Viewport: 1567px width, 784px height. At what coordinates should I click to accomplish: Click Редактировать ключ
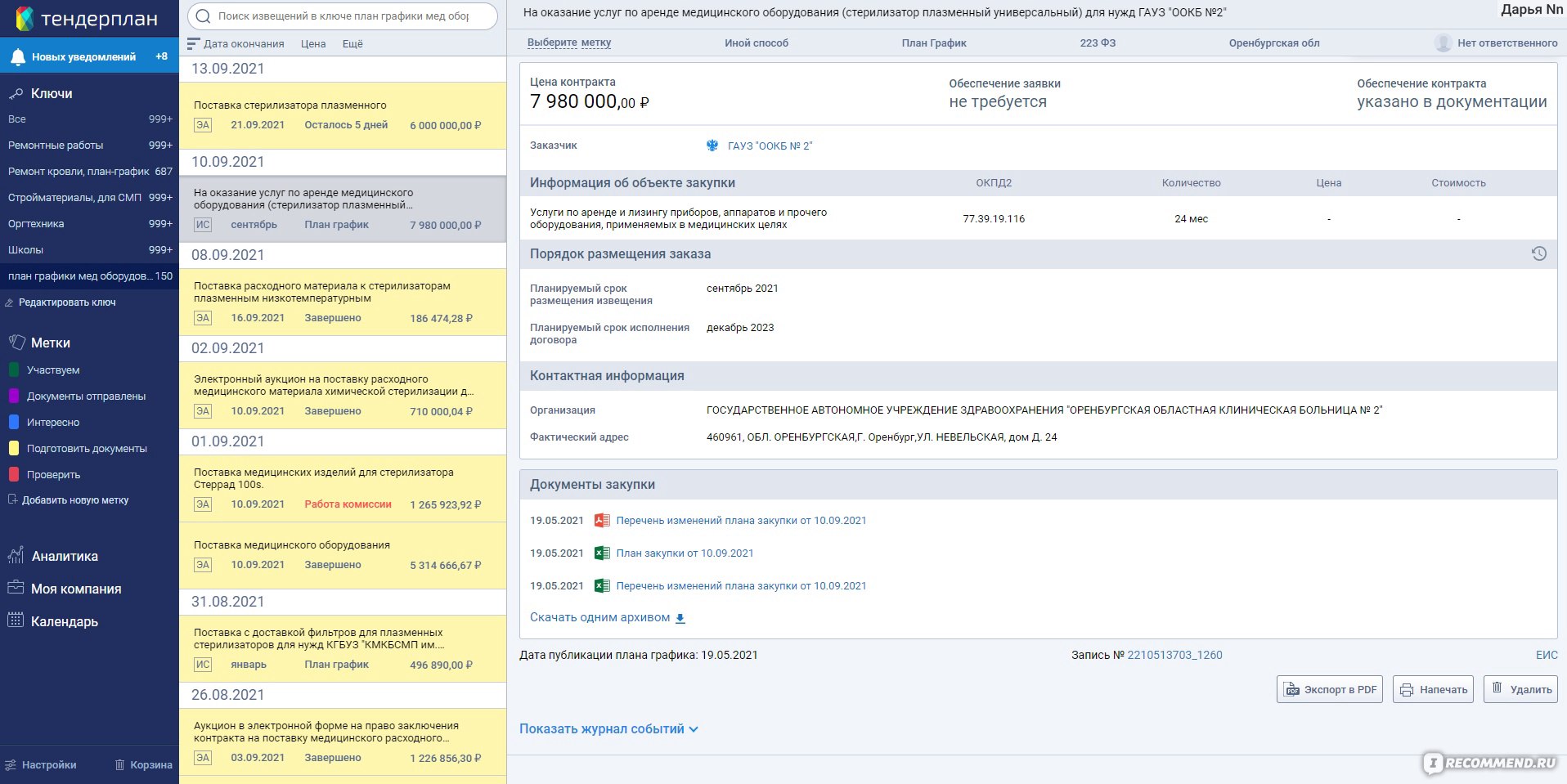click(67, 302)
